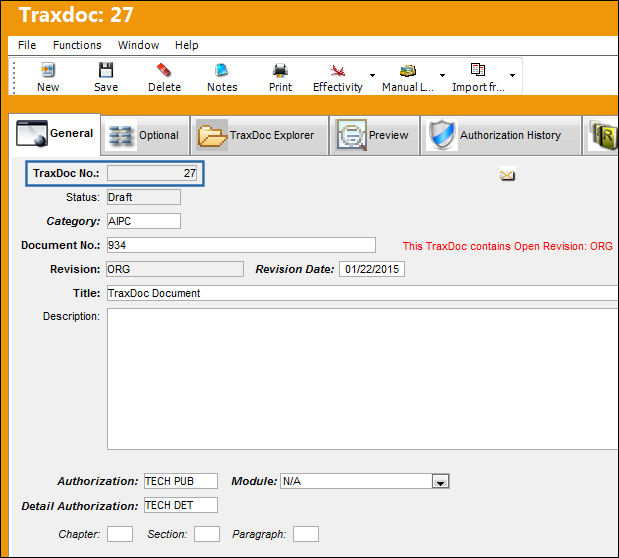Click the envelope email icon

click(507, 175)
